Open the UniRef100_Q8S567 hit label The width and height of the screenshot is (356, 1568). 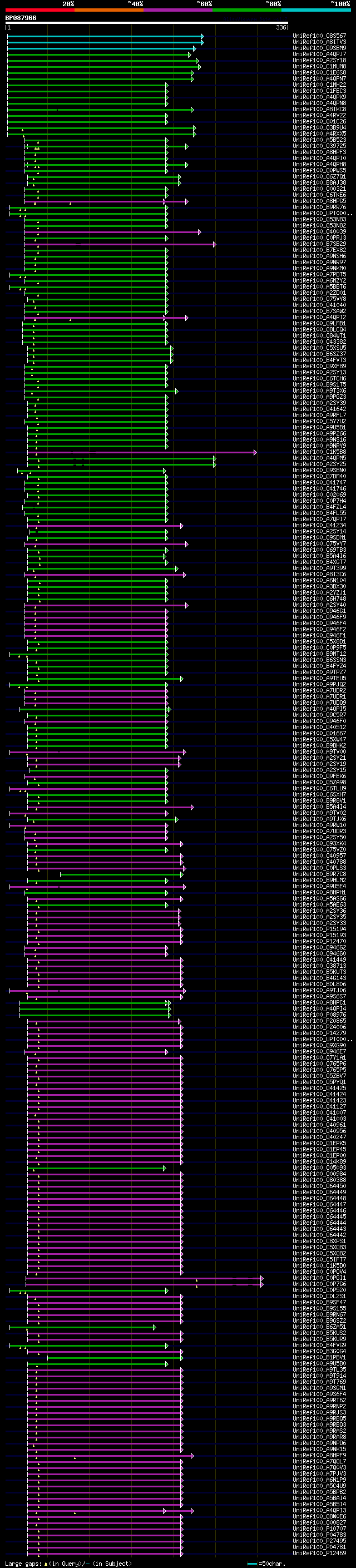pyautogui.click(x=319, y=36)
